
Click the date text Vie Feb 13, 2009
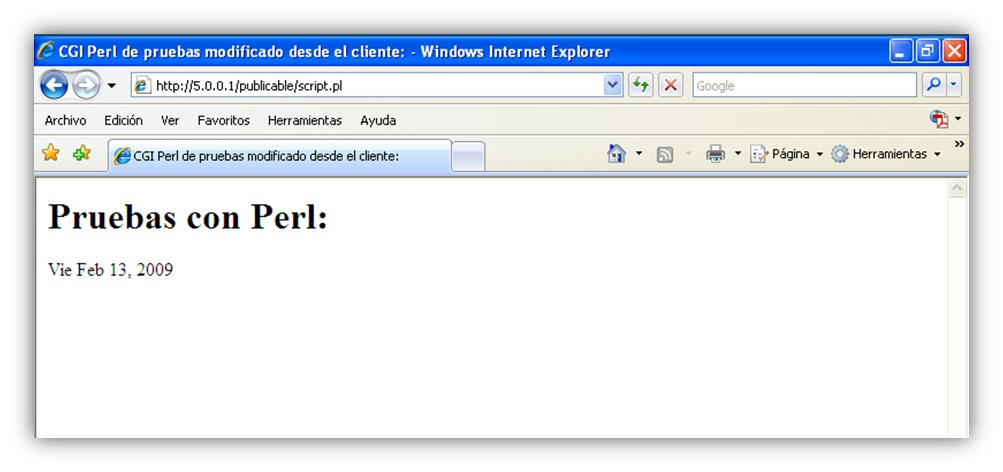110,270
